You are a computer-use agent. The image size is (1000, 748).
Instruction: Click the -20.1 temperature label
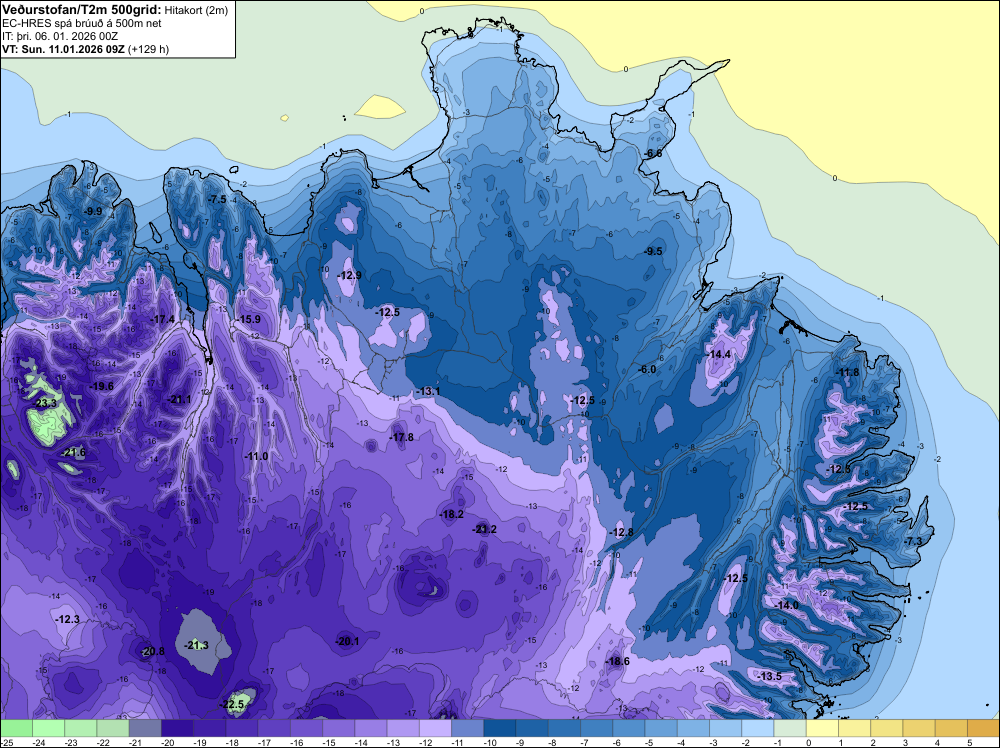(x=348, y=641)
